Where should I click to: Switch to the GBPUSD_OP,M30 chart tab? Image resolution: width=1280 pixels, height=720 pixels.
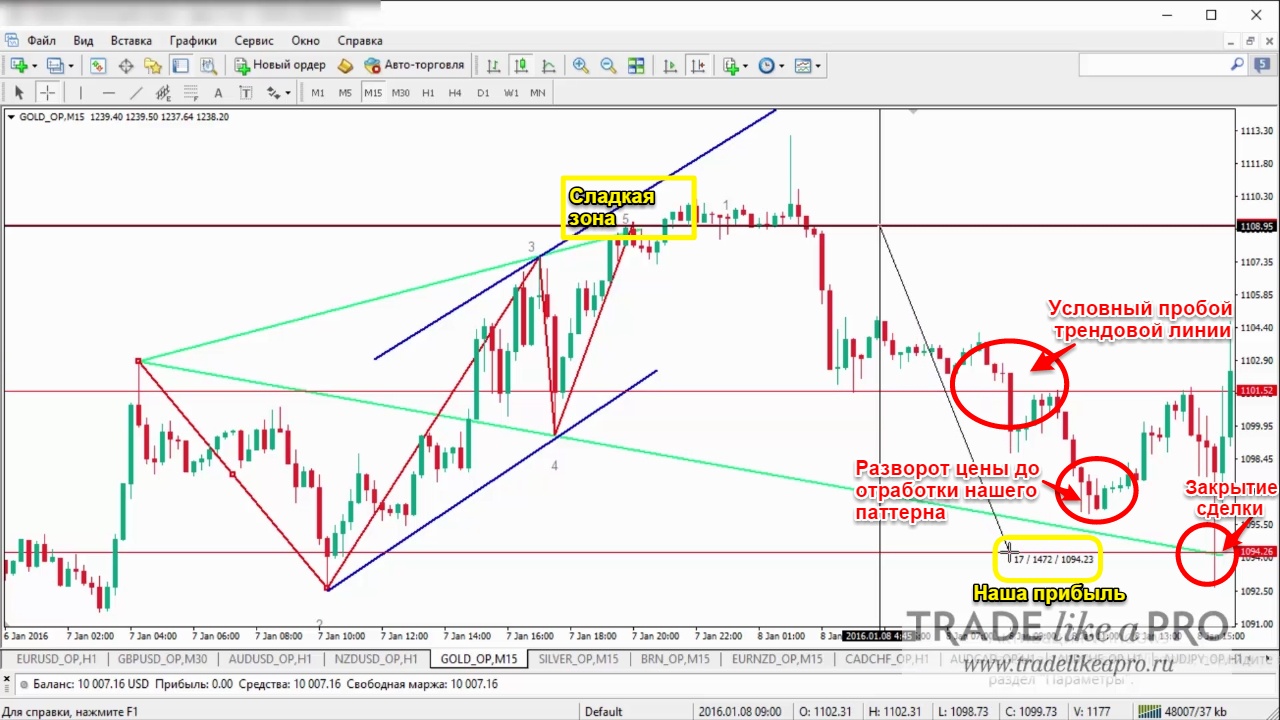click(x=161, y=659)
